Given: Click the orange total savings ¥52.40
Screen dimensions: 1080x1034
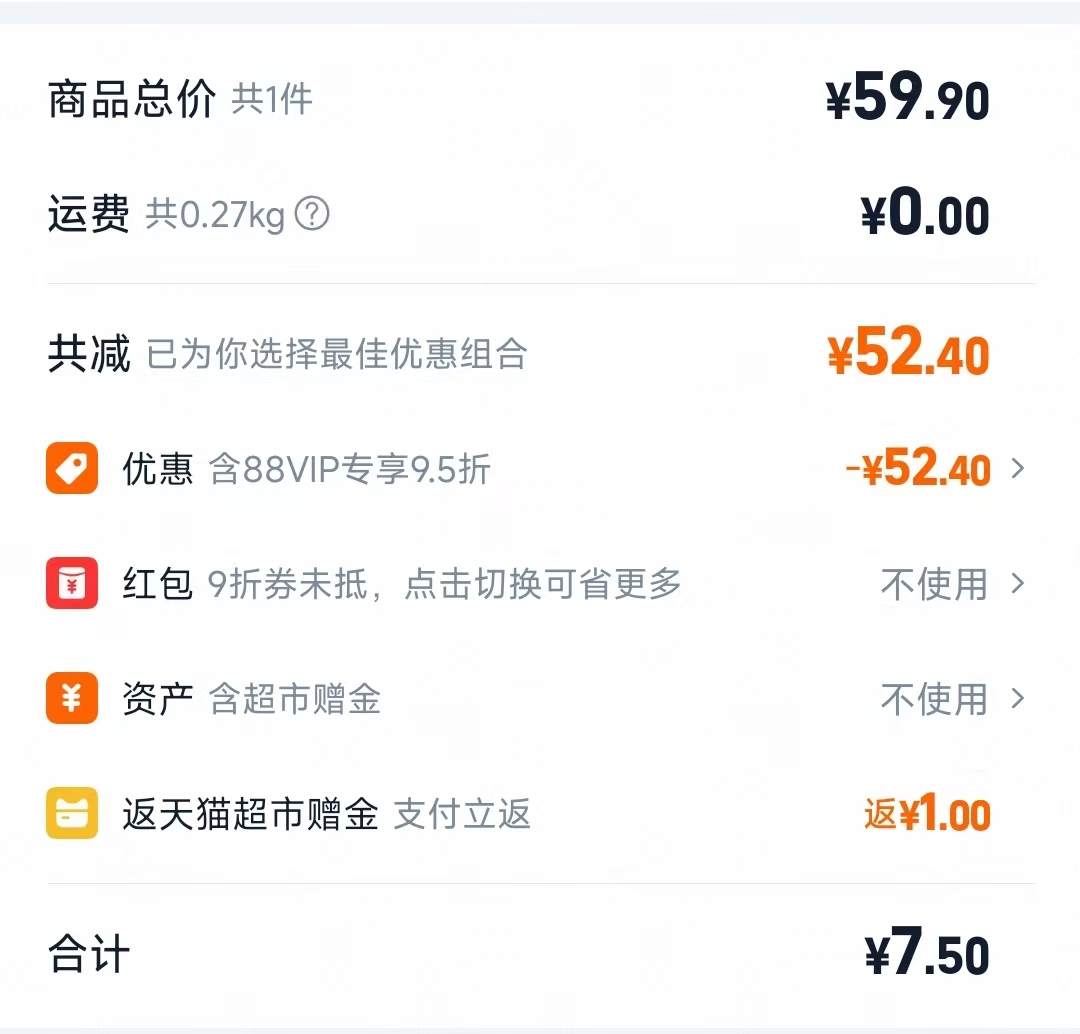Looking at the screenshot, I should pos(908,353).
